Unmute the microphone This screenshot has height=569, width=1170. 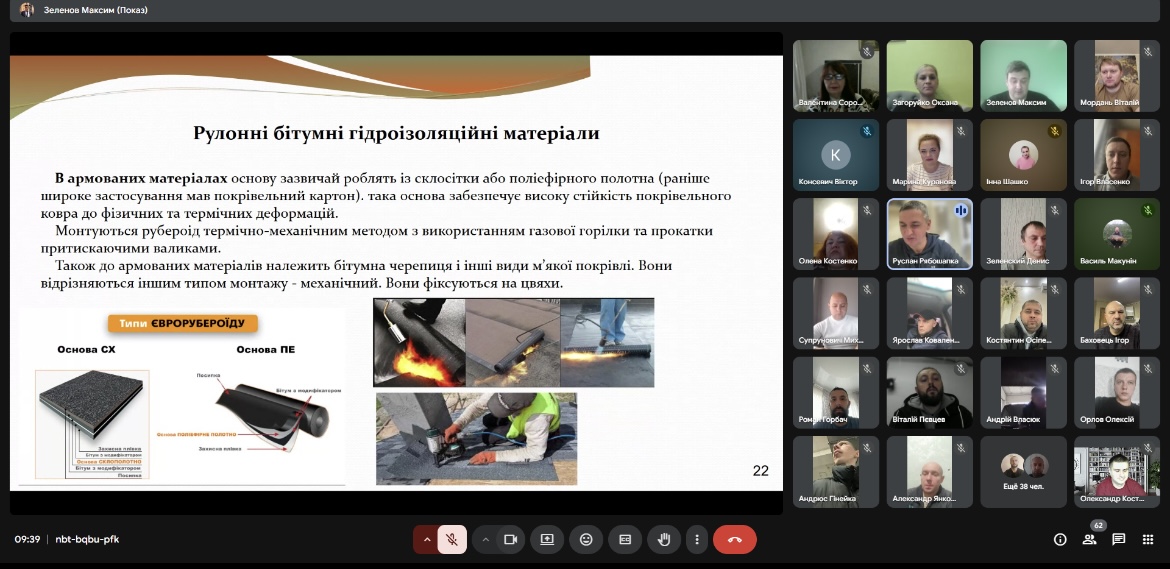(452, 540)
